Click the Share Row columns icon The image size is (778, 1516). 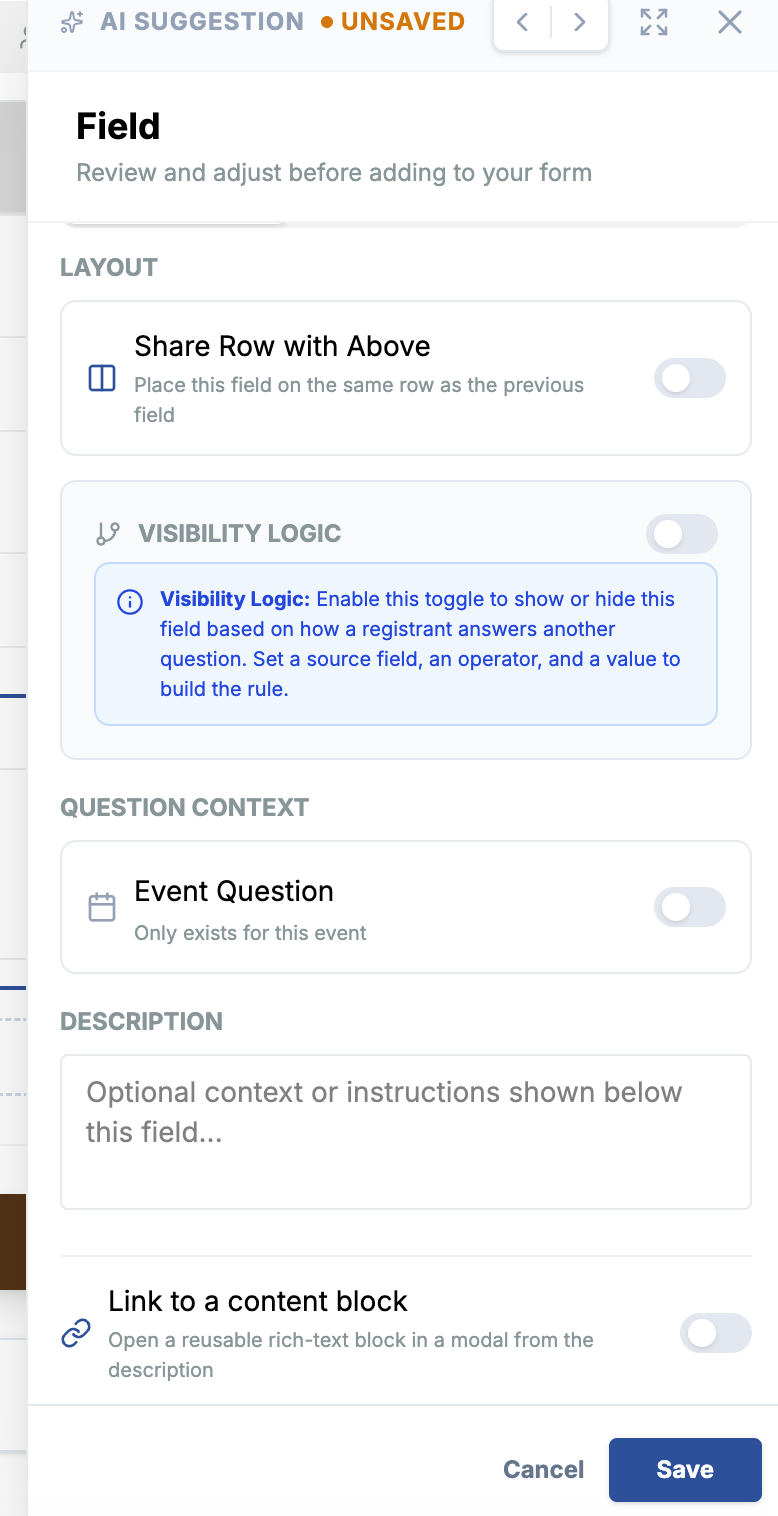click(102, 378)
